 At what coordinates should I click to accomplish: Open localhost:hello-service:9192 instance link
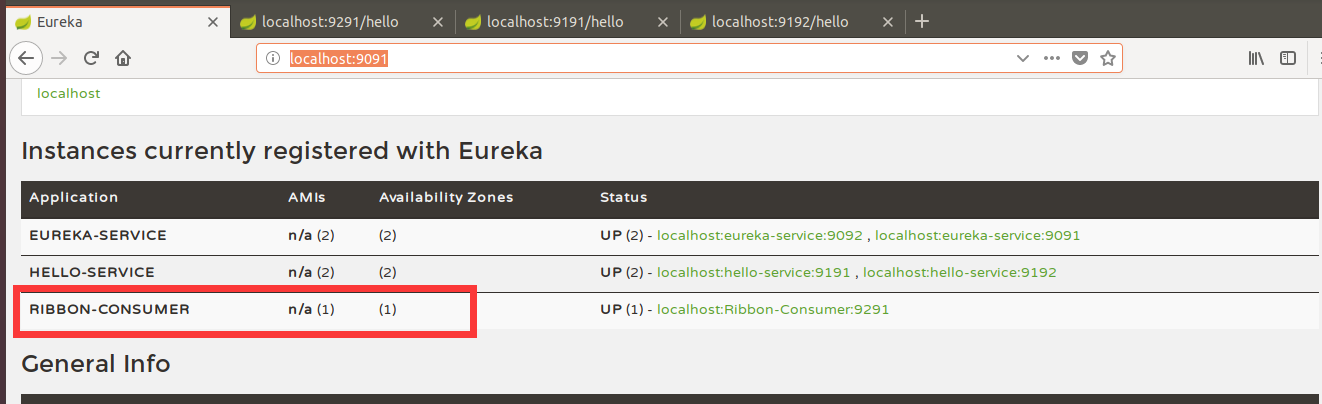(960, 272)
